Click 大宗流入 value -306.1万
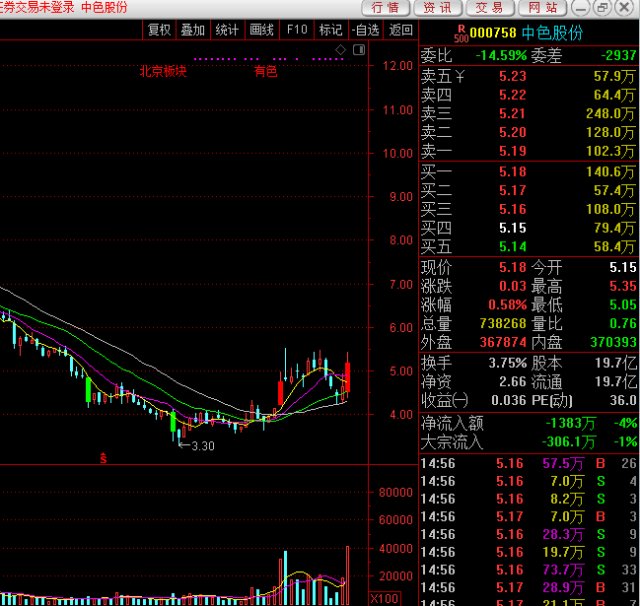Image resolution: width=640 pixels, height=606 pixels. point(569,442)
